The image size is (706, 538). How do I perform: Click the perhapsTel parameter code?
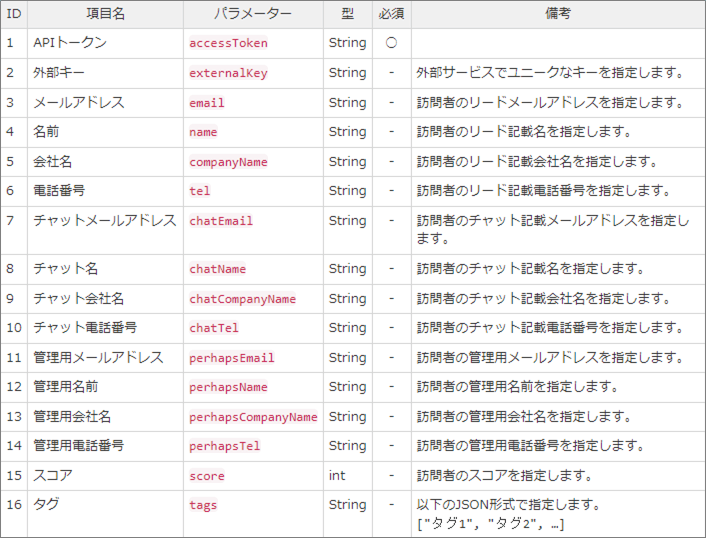click(225, 446)
